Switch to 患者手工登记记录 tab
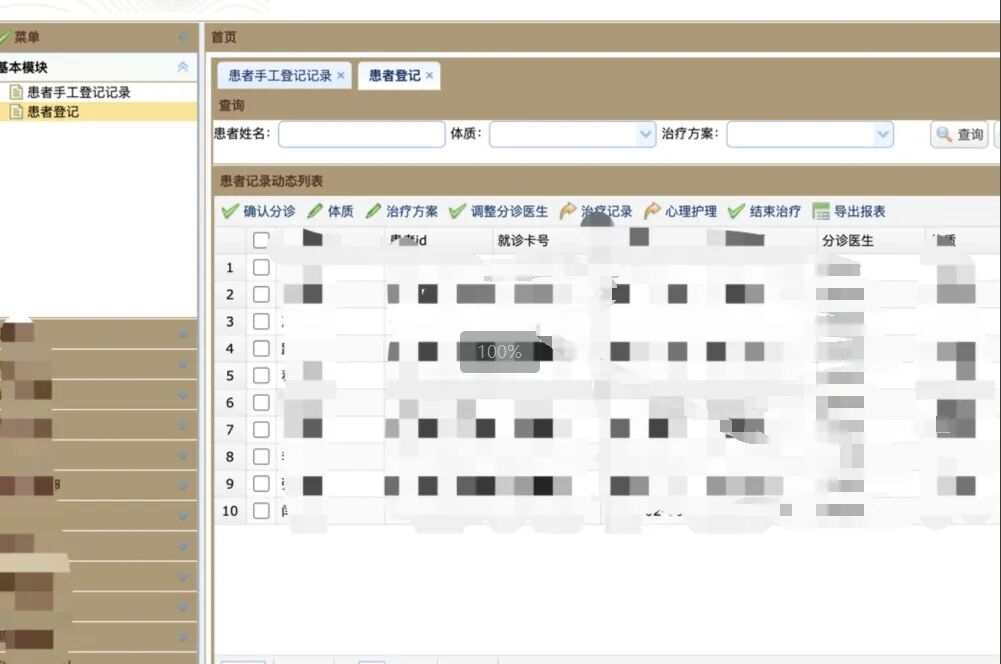1001x664 pixels. coord(279,76)
